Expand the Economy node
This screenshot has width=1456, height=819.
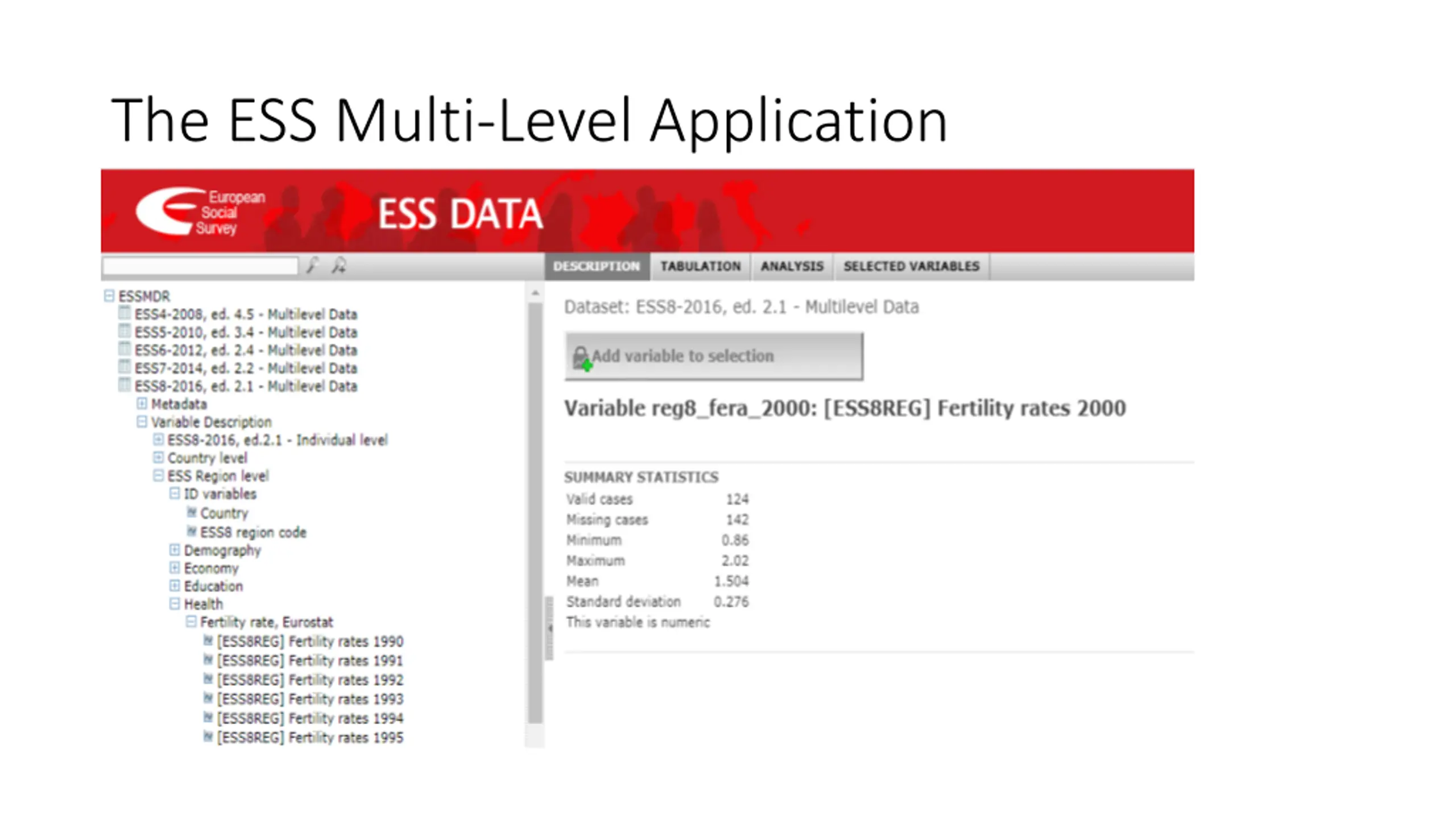coord(175,568)
